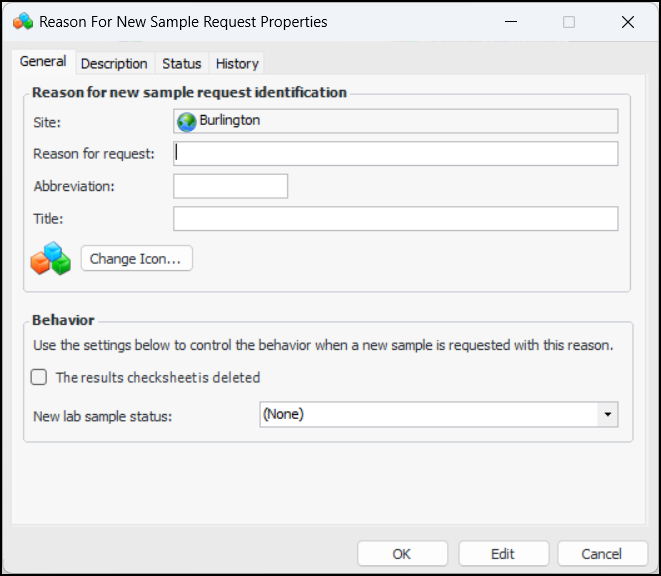This screenshot has width=661, height=576.
Task: Enable the results checksheet is deleted checkbox
Action: 39,377
